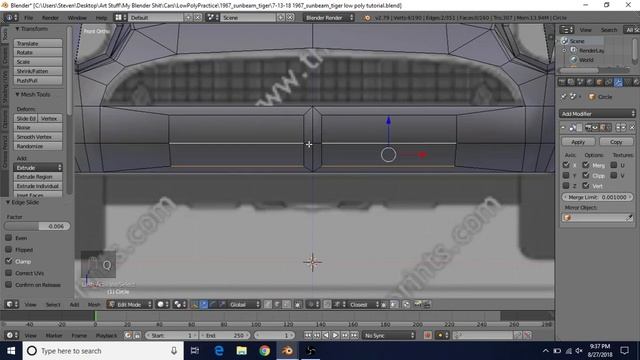
Task: Copy the Mirror modifier
Action: (x=616, y=142)
